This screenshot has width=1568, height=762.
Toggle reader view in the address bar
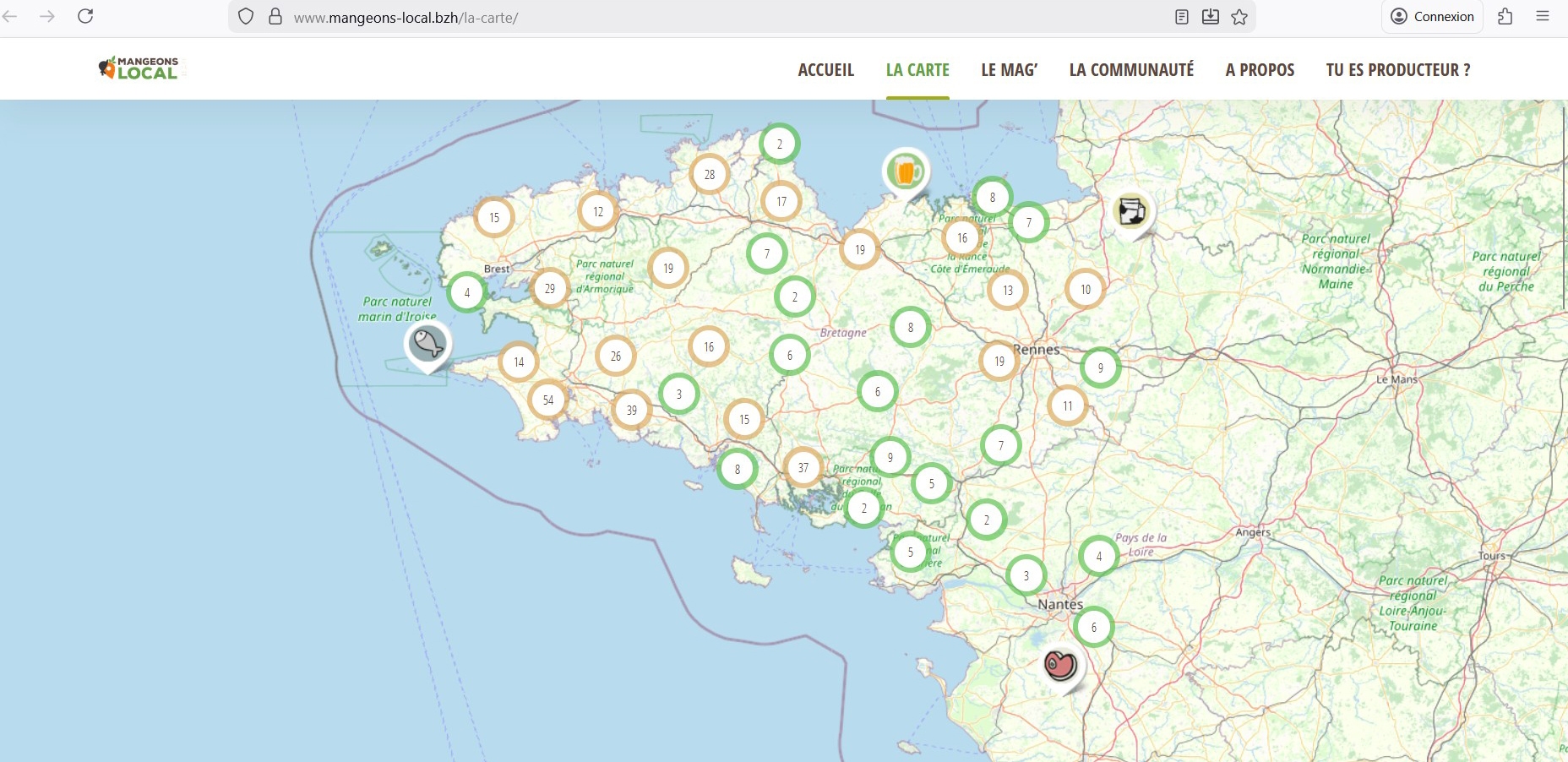point(1182,17)
